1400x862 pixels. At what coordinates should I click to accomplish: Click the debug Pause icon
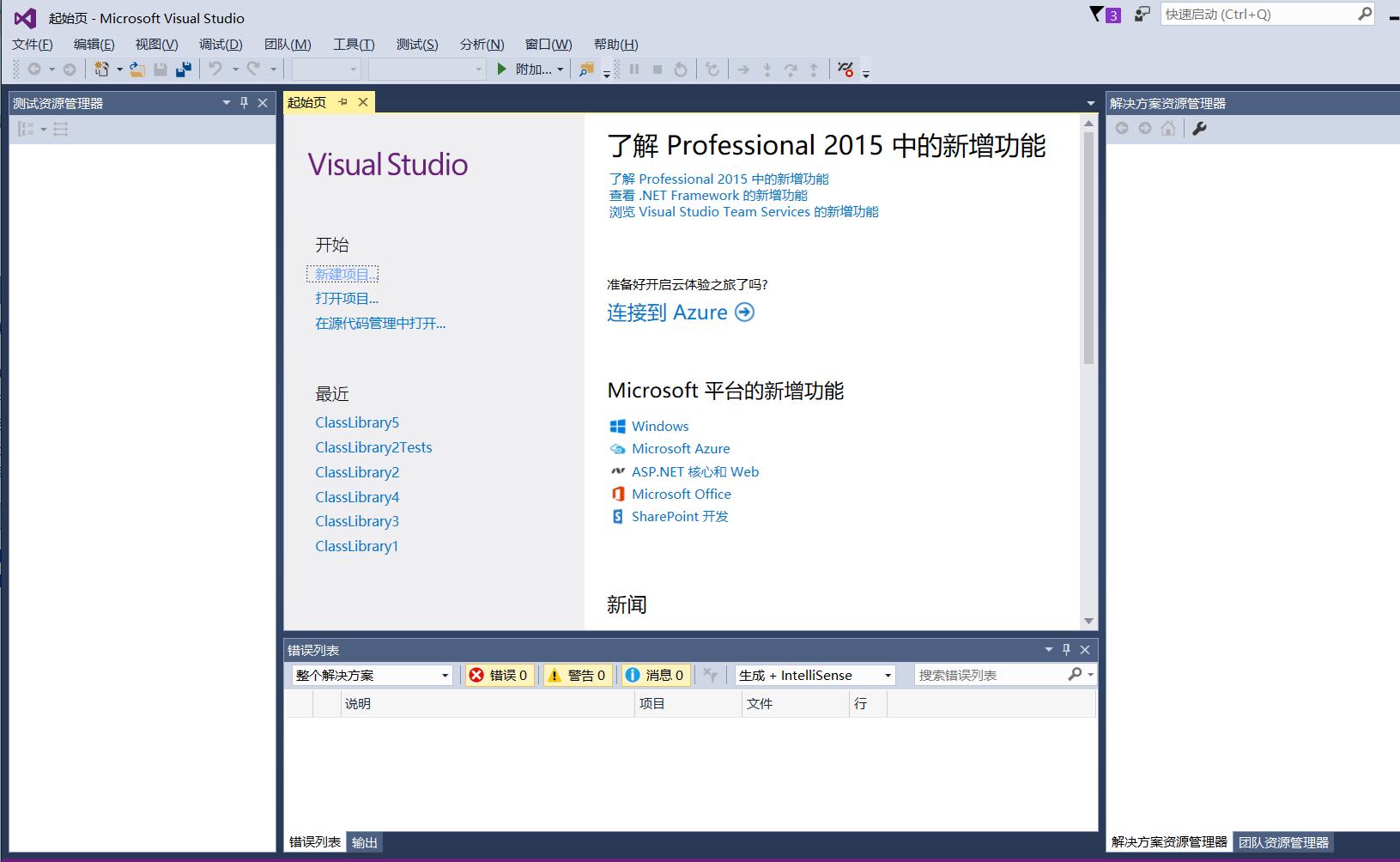pyautogui.click(x=634, y=70)
